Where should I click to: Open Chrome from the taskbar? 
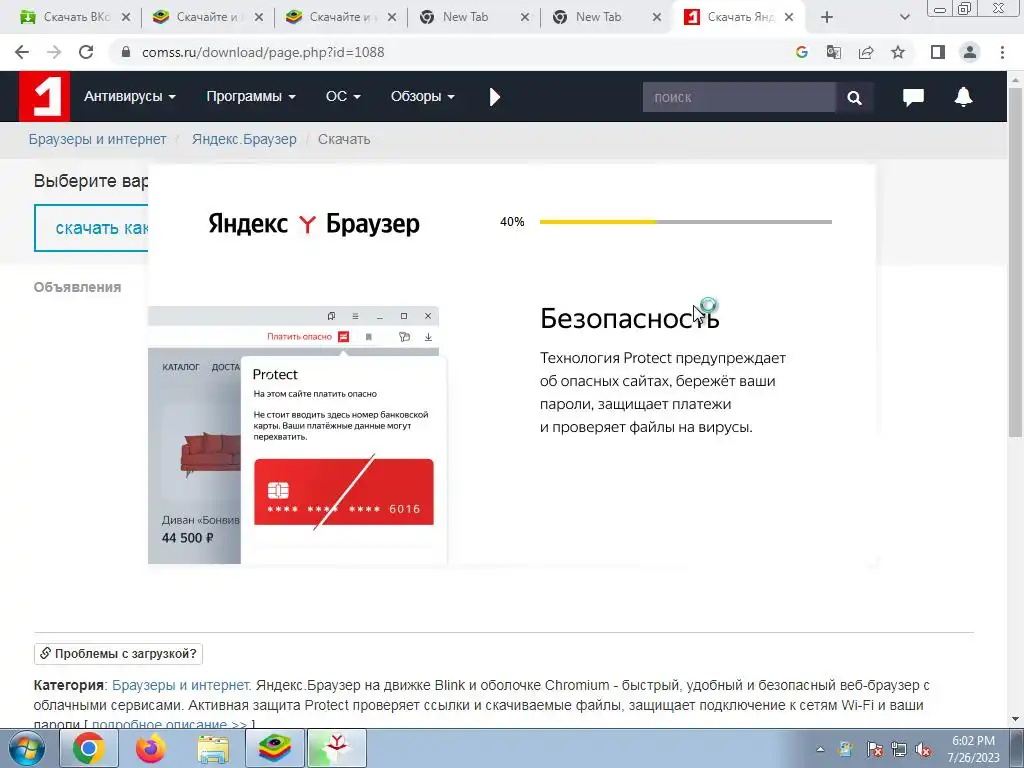(89, 748)
